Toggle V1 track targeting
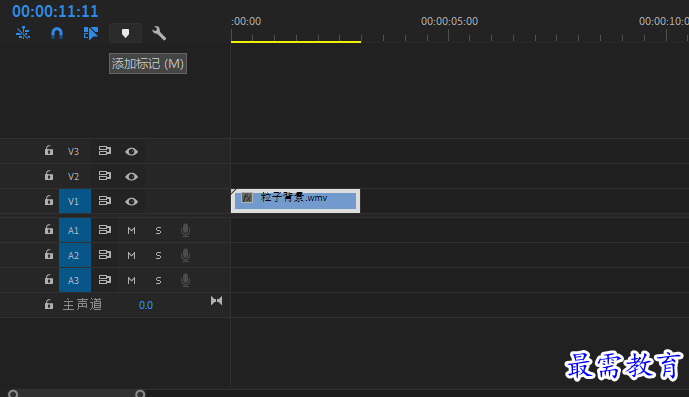The height and width of the screenshot is (397, 689). point(75,201)
